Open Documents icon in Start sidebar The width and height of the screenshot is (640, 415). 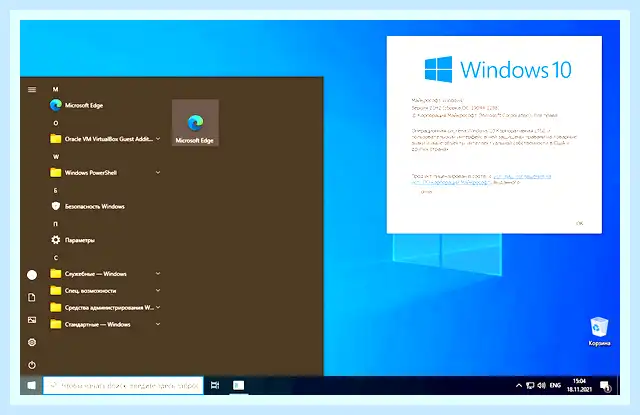[x=32, y=297]
